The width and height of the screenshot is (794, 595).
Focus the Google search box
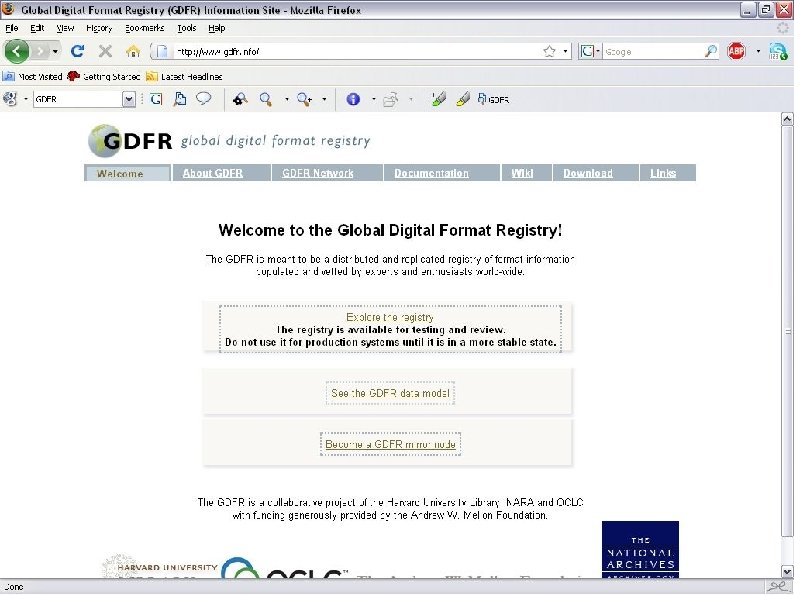(653, 51)
